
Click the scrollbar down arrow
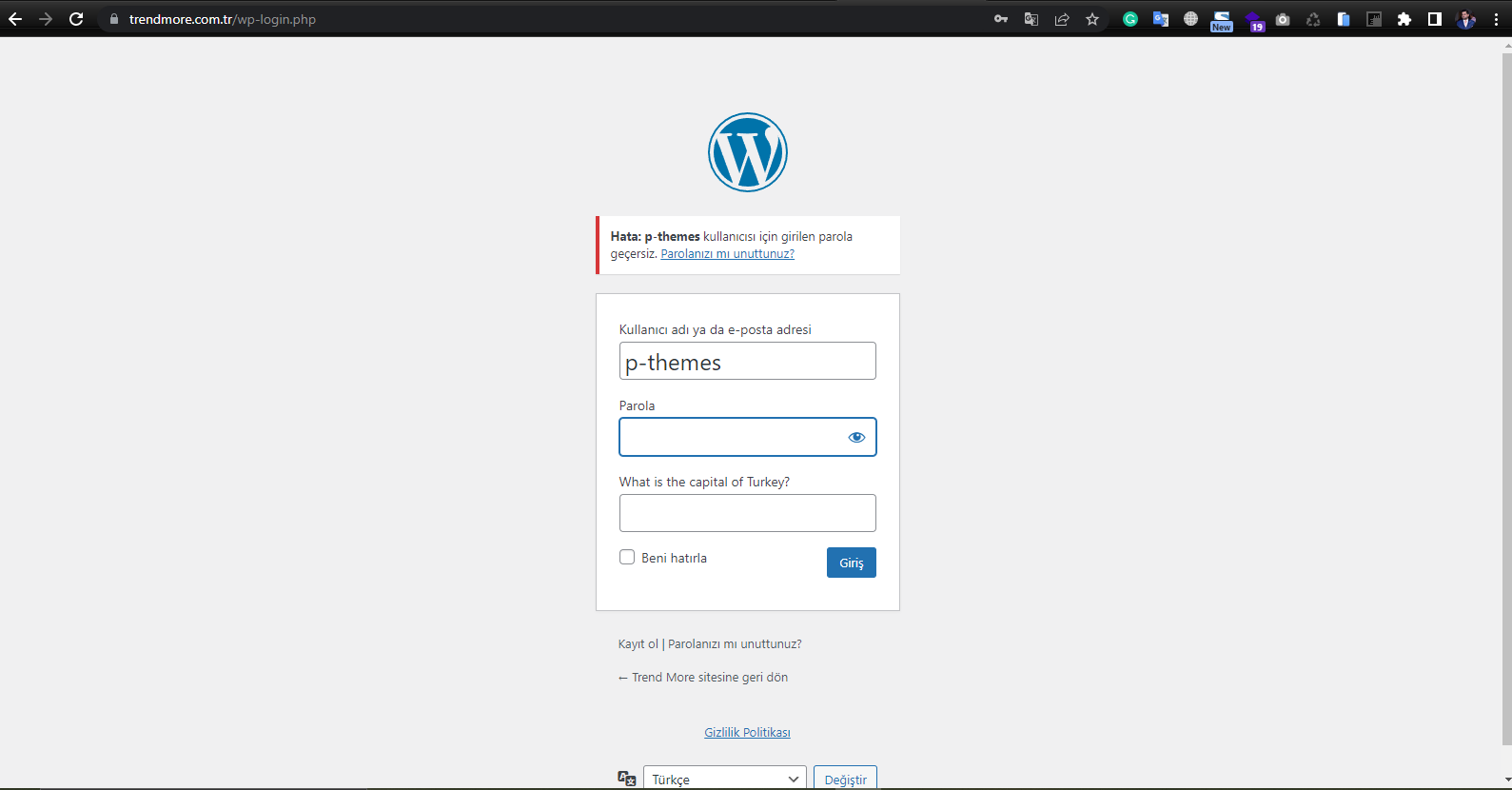1506,780
